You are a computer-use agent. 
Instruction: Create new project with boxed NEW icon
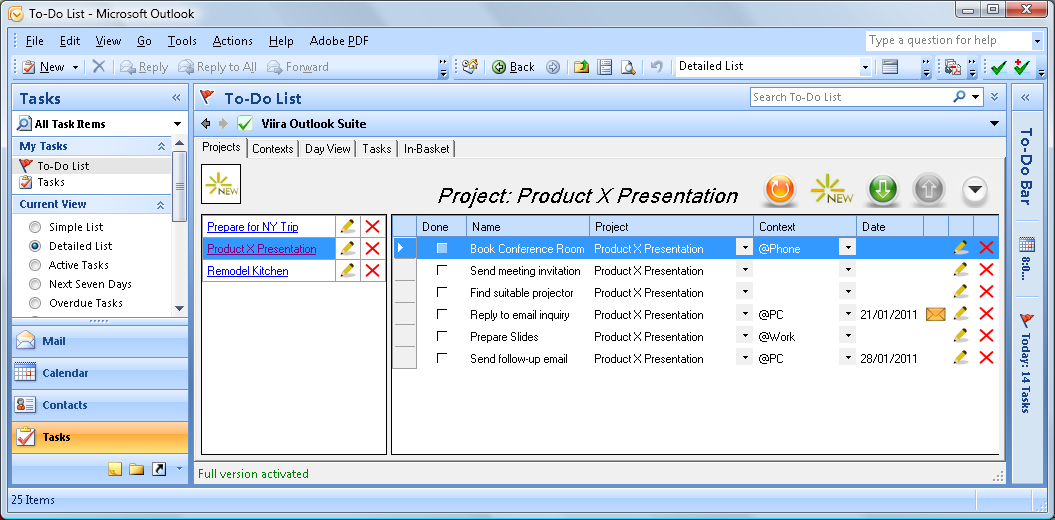click(x=221, y=184)
